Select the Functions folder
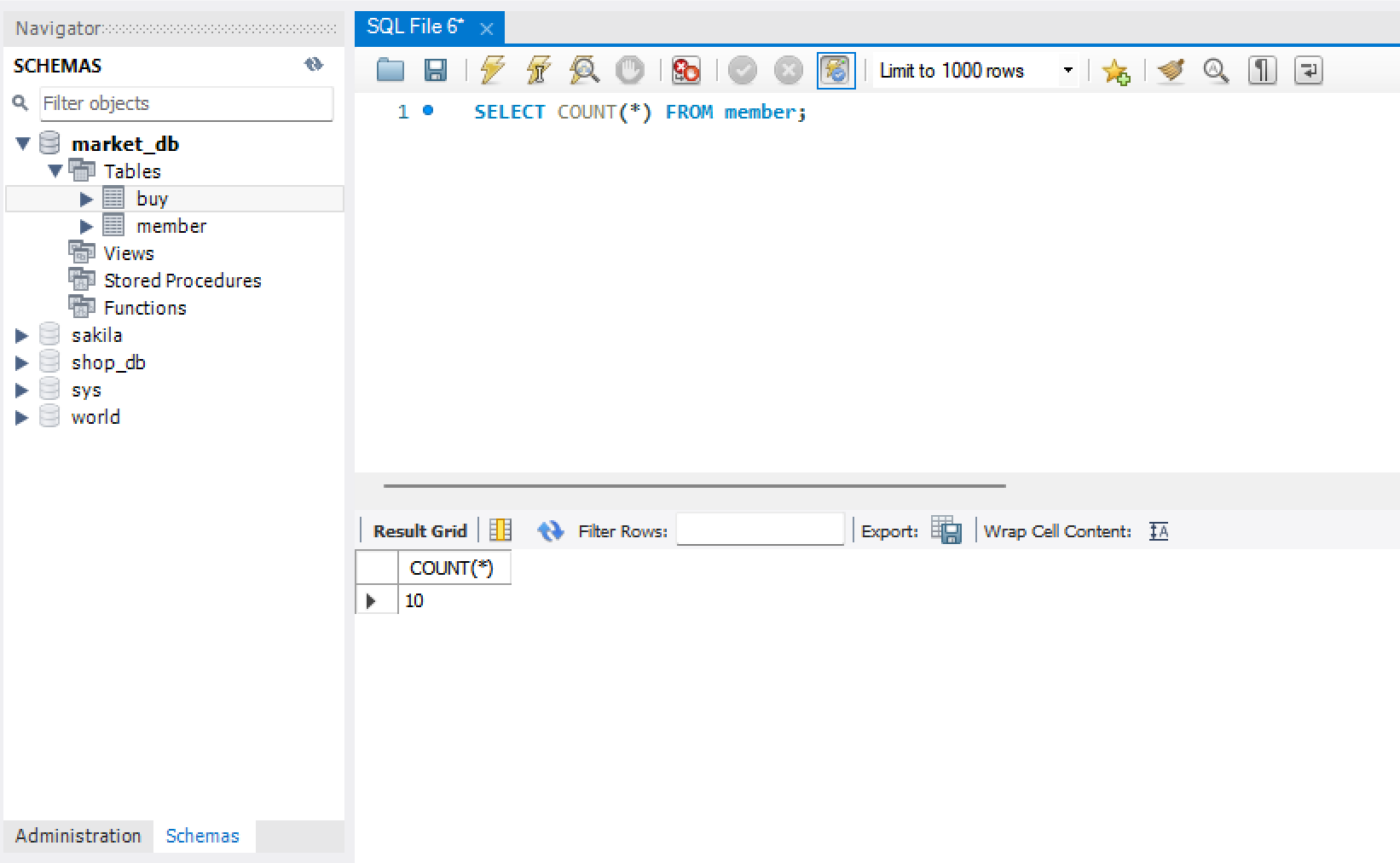Viewport: 1400px width, 863px height. 145,308
